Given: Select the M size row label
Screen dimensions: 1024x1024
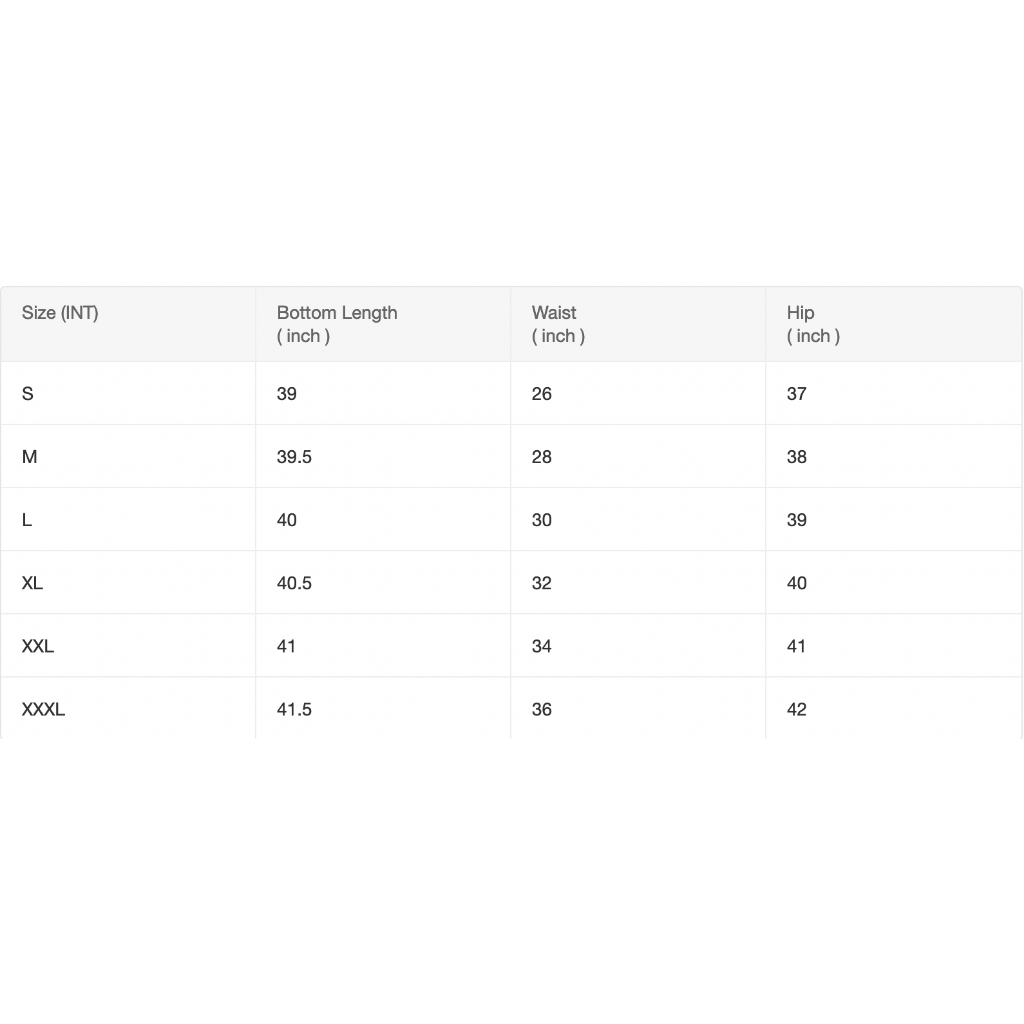Looking at the screenshot, I should point(29,456).
